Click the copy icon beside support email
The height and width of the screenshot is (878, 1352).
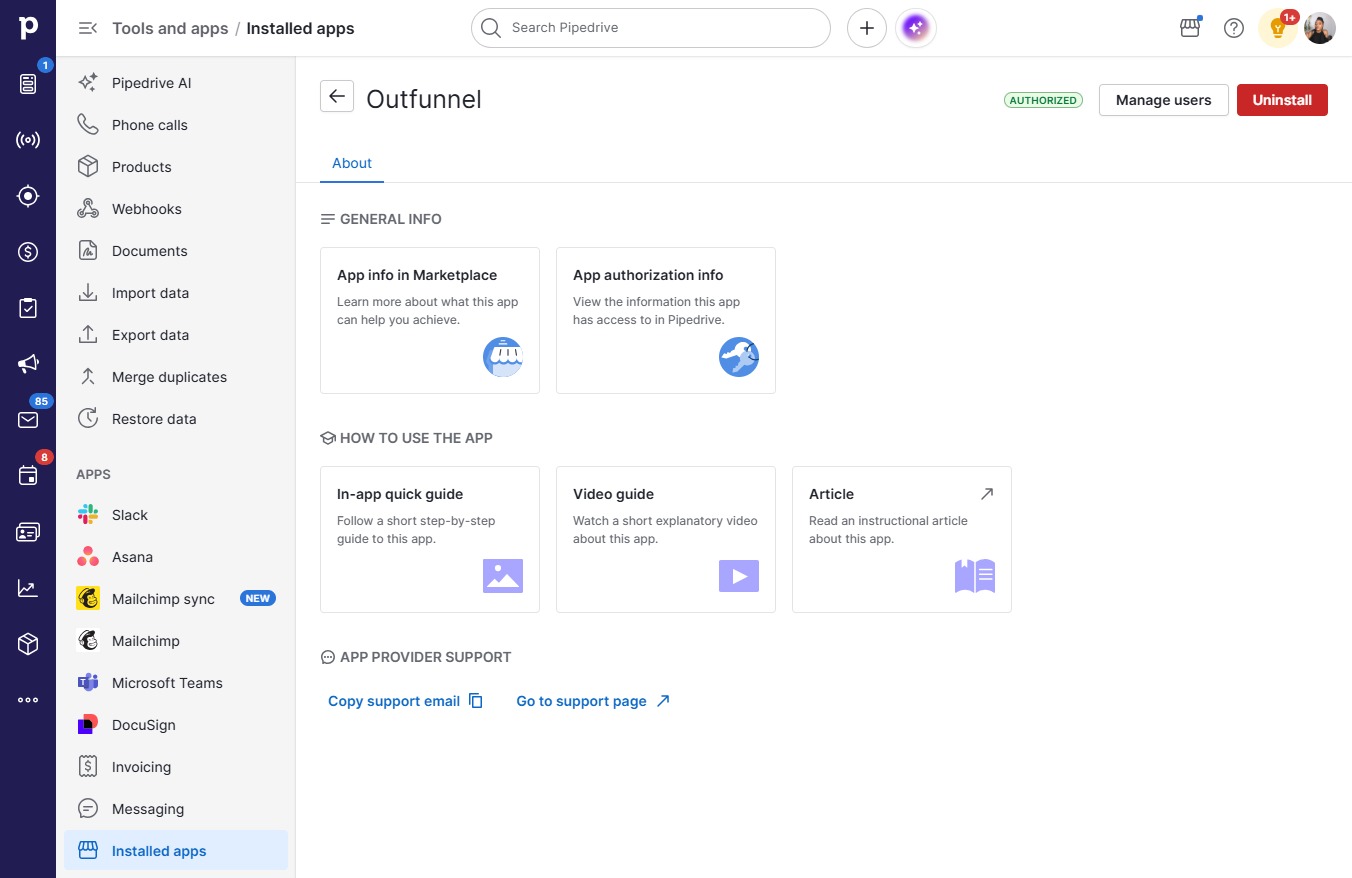coord(476,701)
